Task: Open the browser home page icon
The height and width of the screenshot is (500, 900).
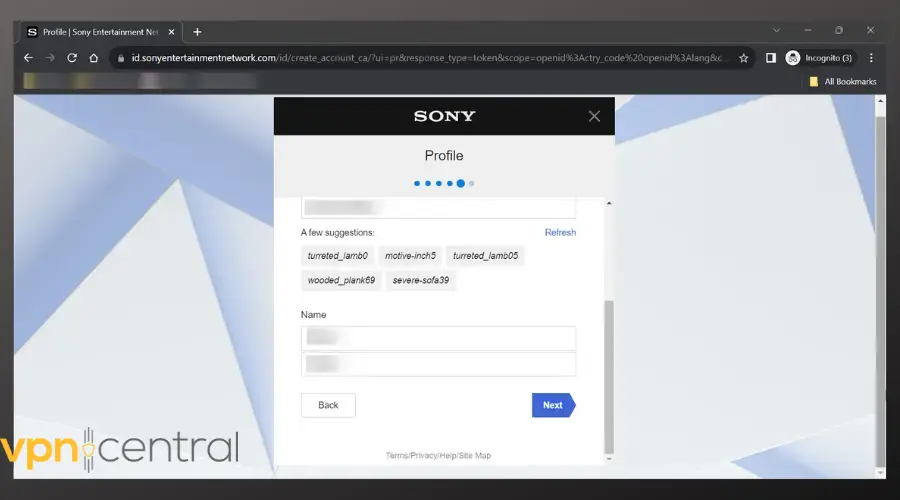Action: [94, 58]
